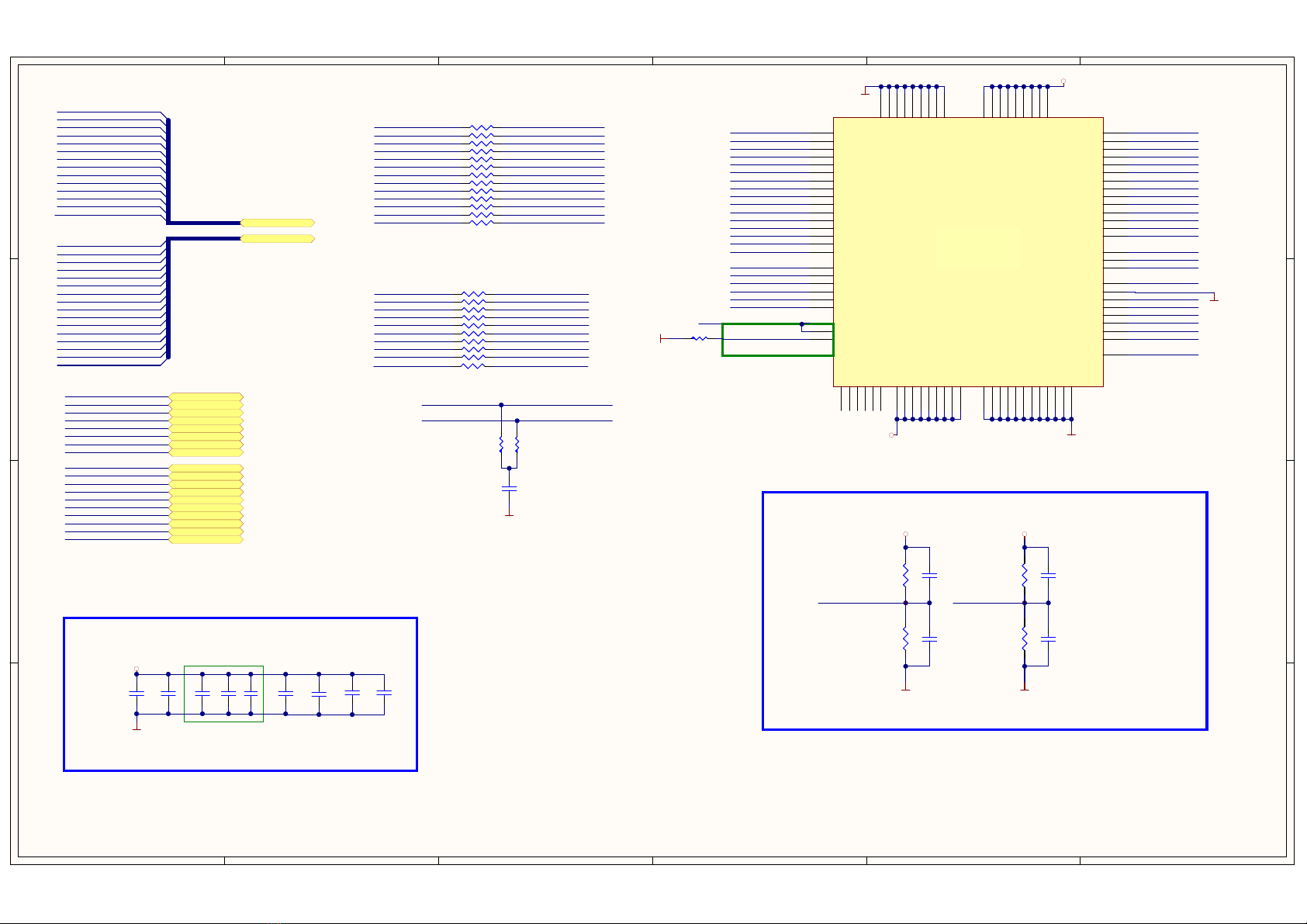The image size is (1307, 924).
Task: Click the upper yellow bus port
Action: click(277, 223)
